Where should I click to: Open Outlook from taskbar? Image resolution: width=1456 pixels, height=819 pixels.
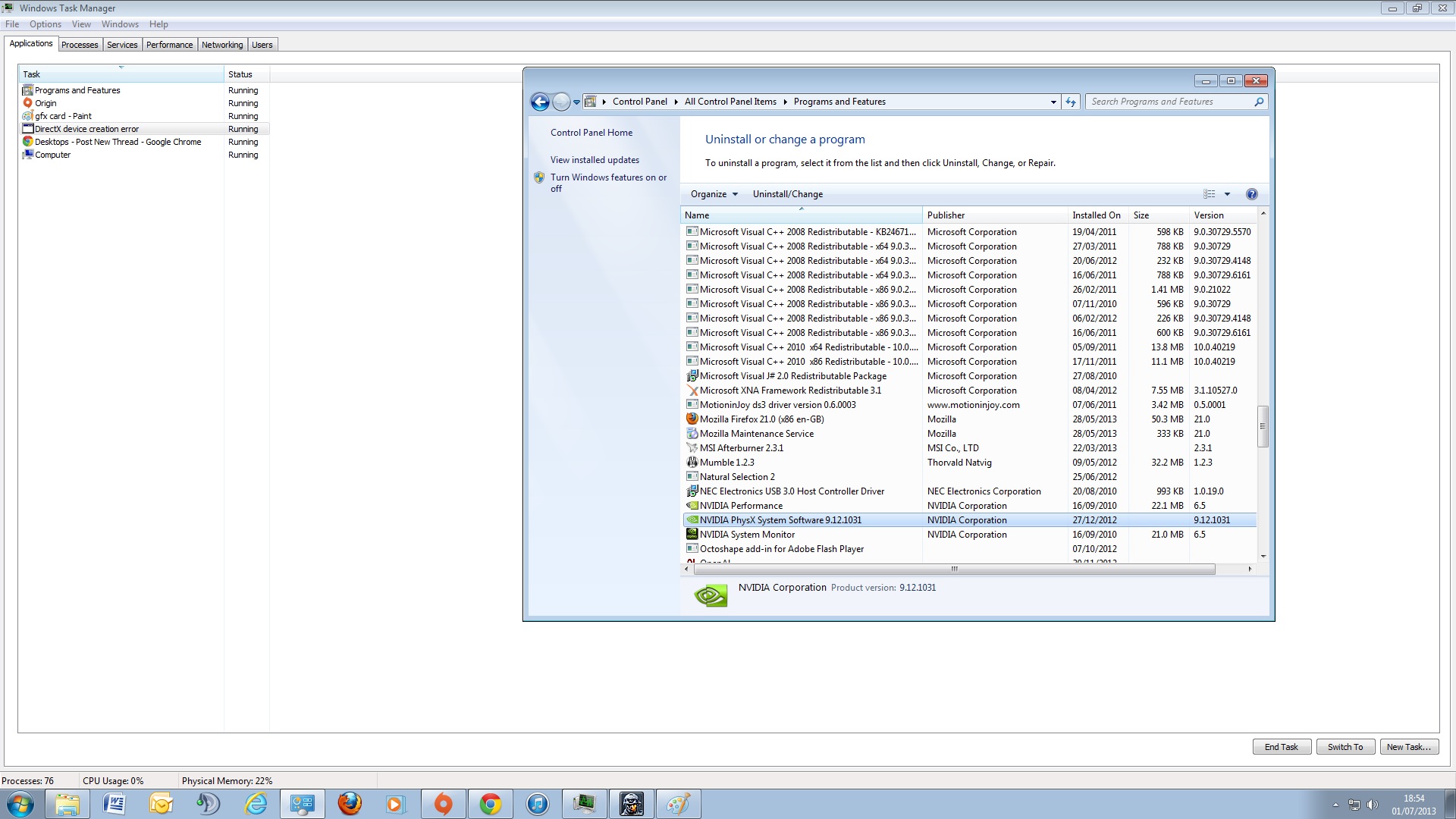coord(162,804)
